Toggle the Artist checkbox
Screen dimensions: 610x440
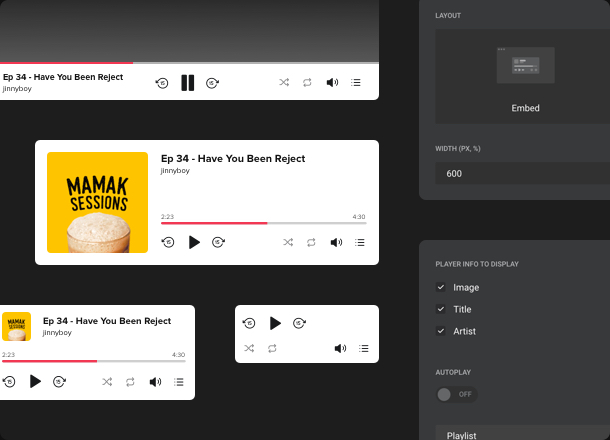click(441, 331)
